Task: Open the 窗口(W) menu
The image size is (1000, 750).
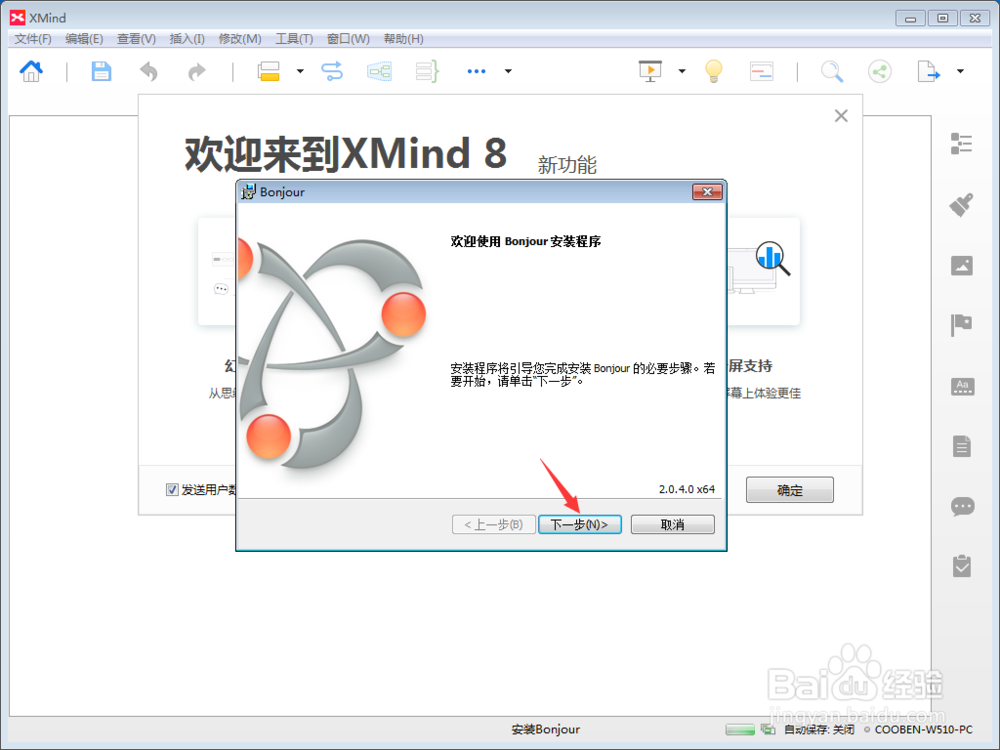Action: tap(348, 39)
